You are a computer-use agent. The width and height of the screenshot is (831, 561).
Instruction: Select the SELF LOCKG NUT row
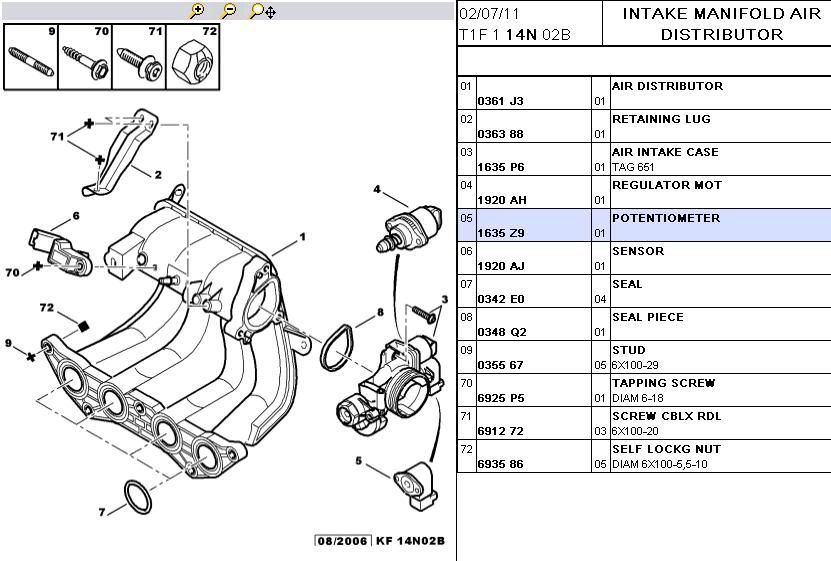coord(644,456)
